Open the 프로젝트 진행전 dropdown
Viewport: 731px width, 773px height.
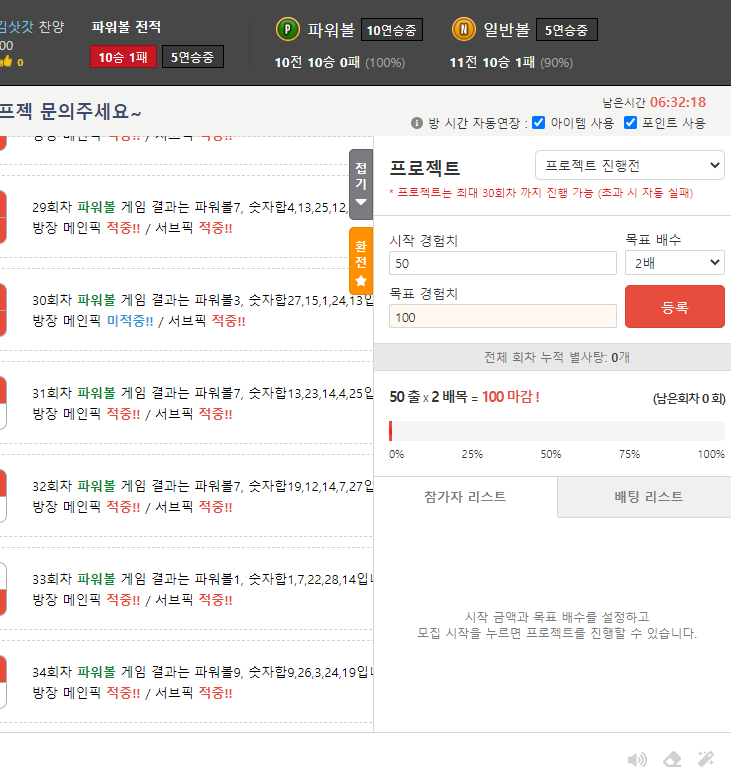pyautogui.click(x=629, y=166)
